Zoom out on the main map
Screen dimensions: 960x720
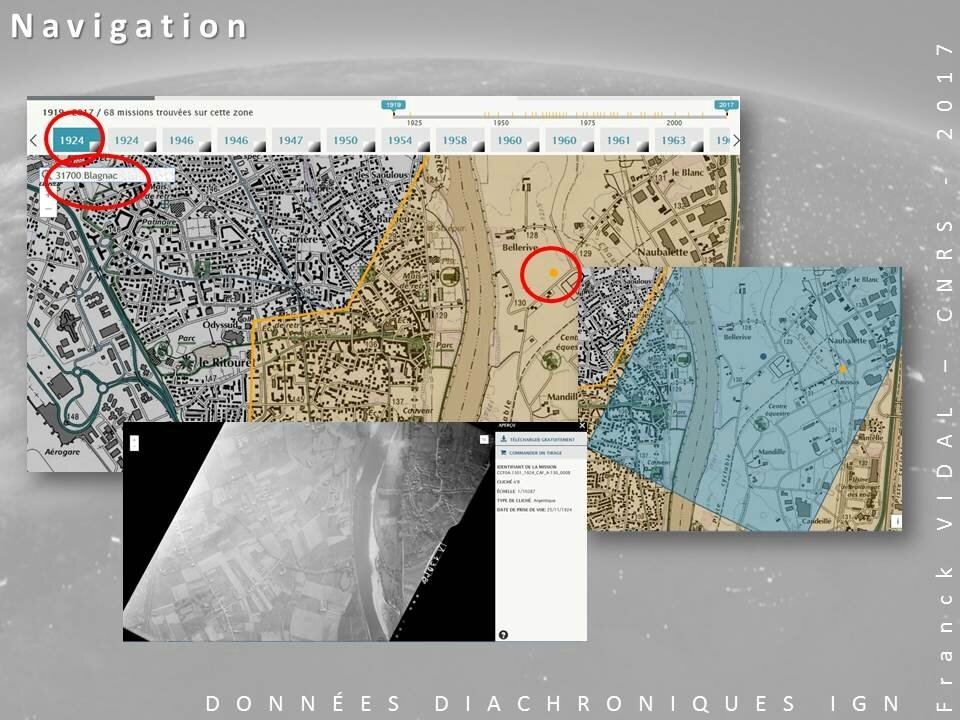pos(48,209)
